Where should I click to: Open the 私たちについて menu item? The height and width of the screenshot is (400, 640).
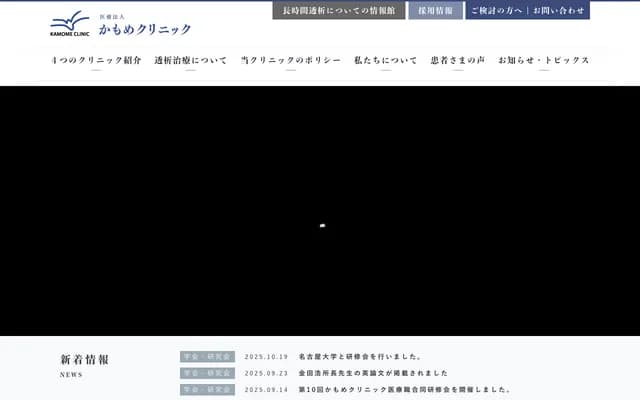click(385, 61)
